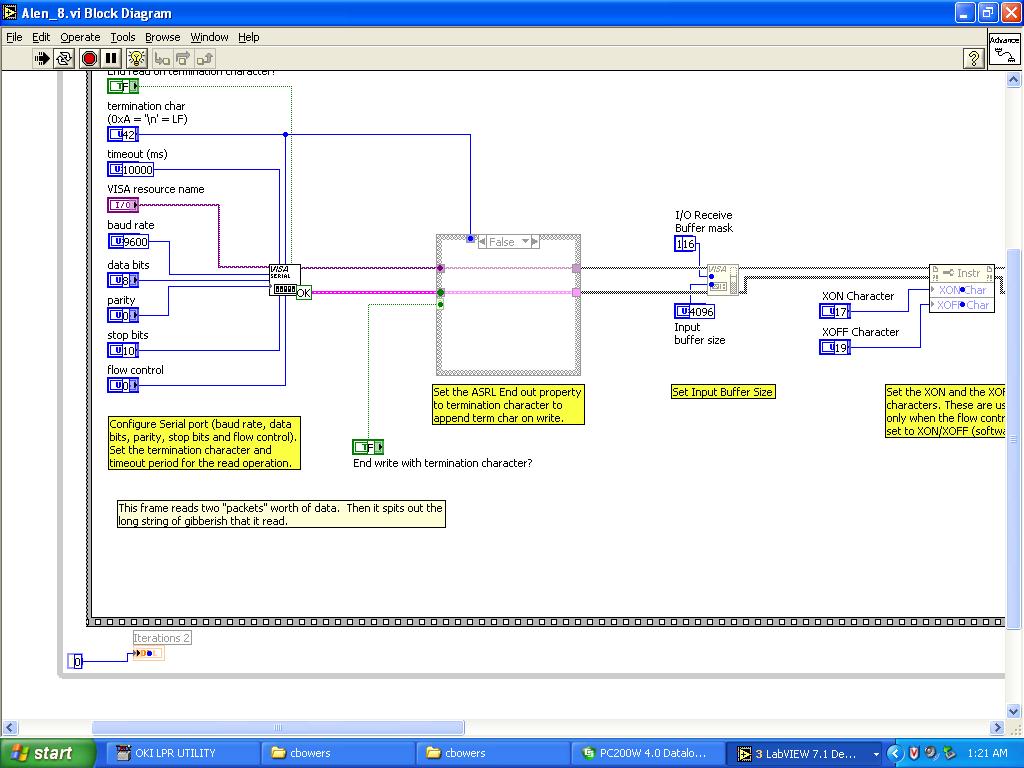The height and width of the screenshot is (768, 1024).
Task: Open the Tools menu
Action: (x=123, y=37)
